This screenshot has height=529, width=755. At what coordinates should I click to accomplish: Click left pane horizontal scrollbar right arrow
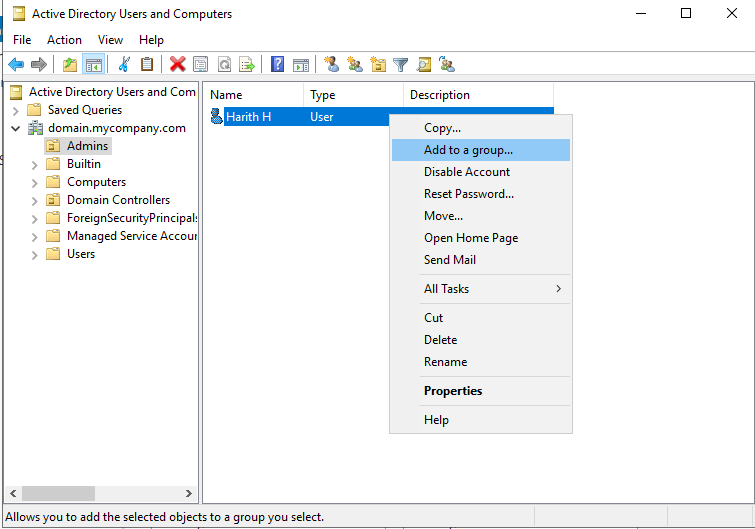(x=189, y=494)
